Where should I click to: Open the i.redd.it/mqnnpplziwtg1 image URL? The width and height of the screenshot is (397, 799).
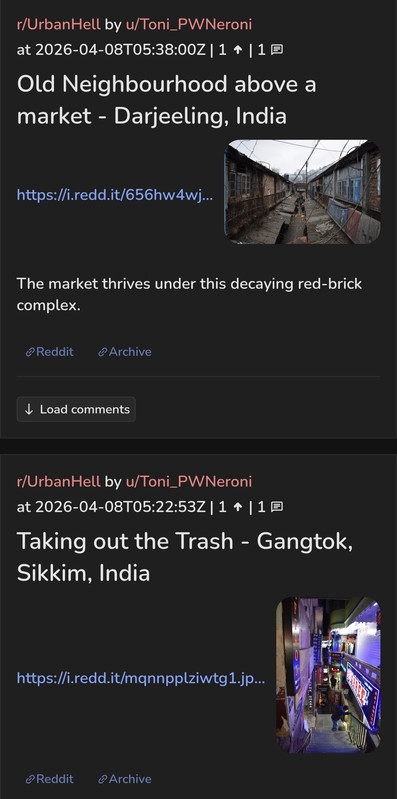click(141, 678)
